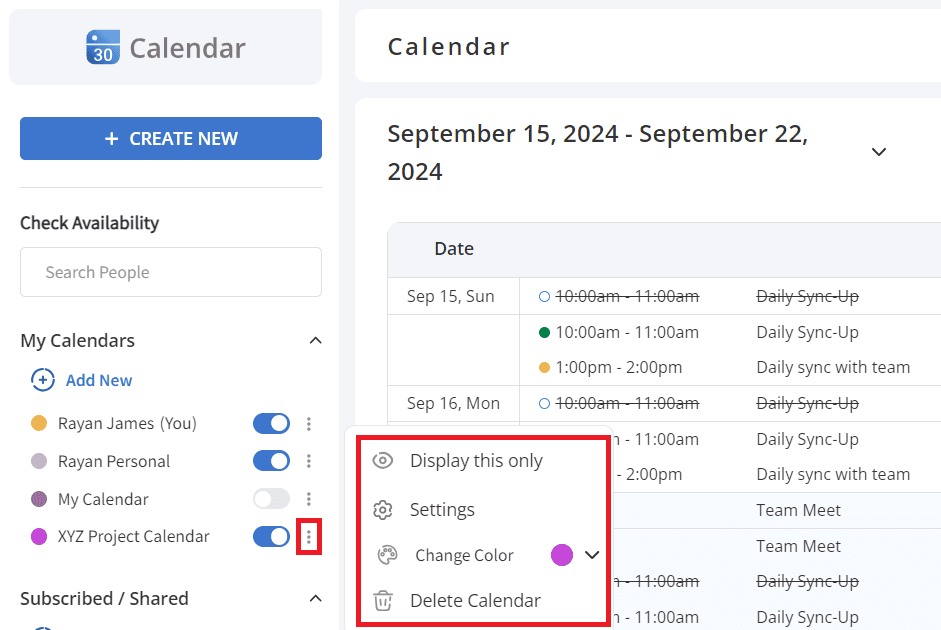Click the purple Change Color swatch
The image size is (941, 630).
click(562, 555)
